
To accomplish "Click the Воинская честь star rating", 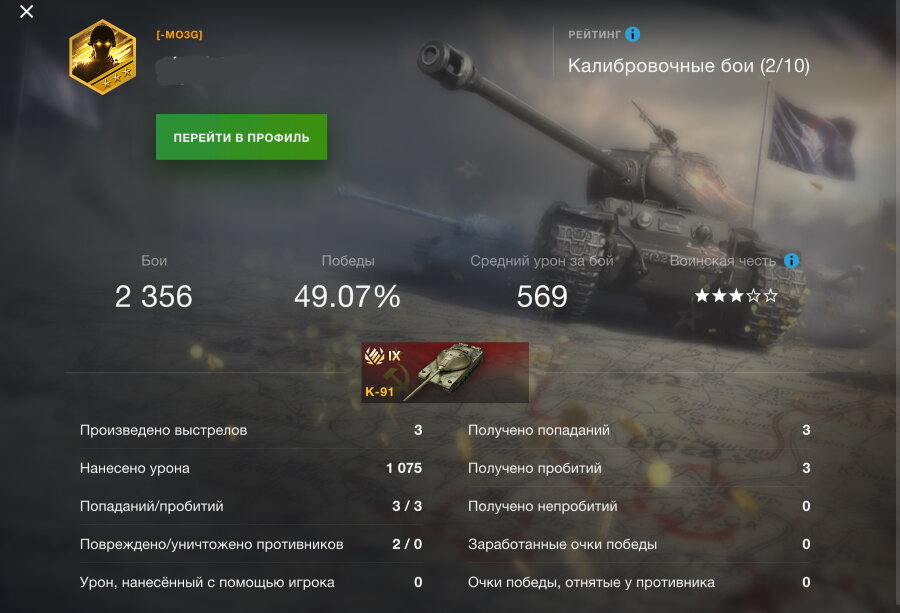I will coord(736,296).
